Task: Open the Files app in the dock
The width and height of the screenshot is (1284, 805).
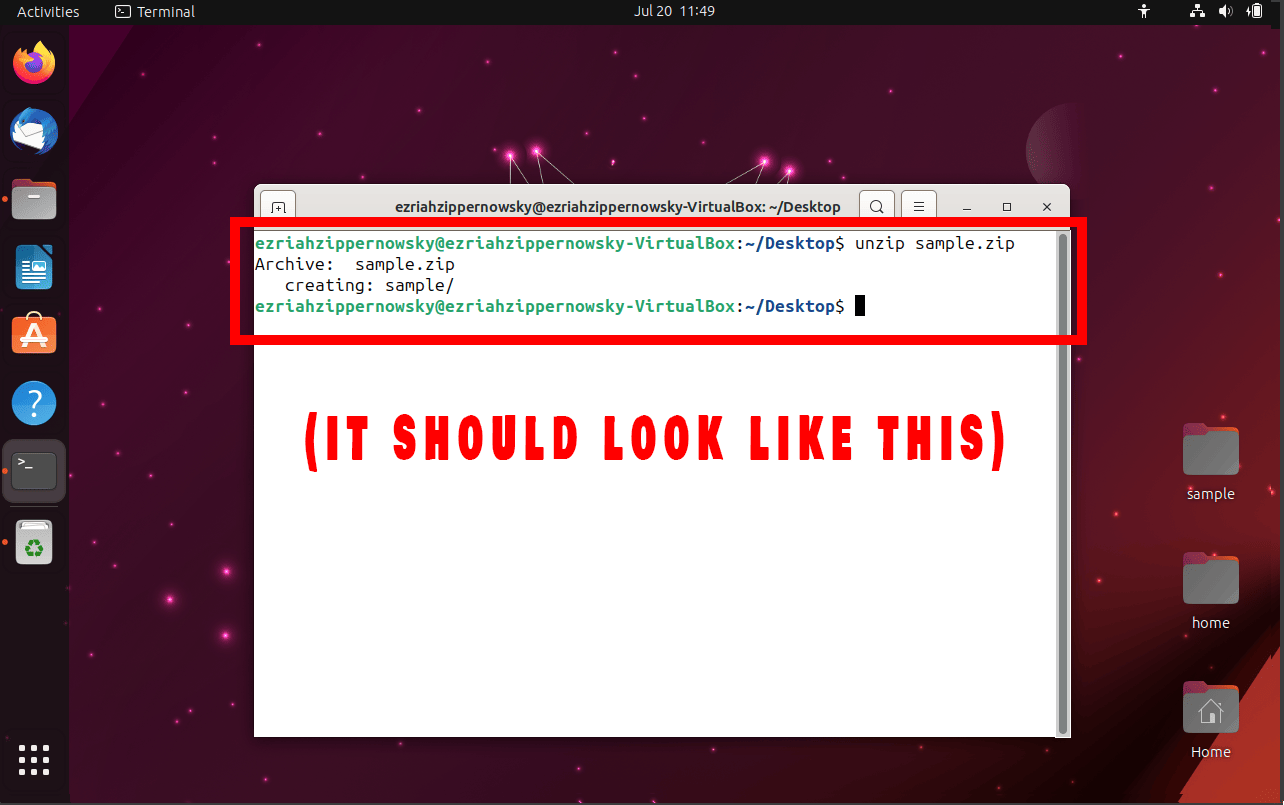Action: 33,199
